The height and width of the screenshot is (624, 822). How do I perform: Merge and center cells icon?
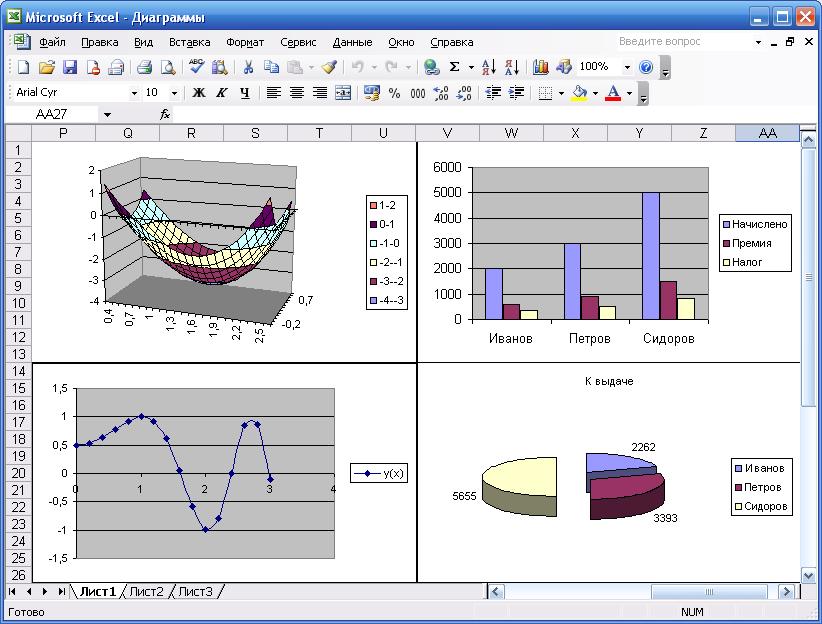(x=343, y=93)
